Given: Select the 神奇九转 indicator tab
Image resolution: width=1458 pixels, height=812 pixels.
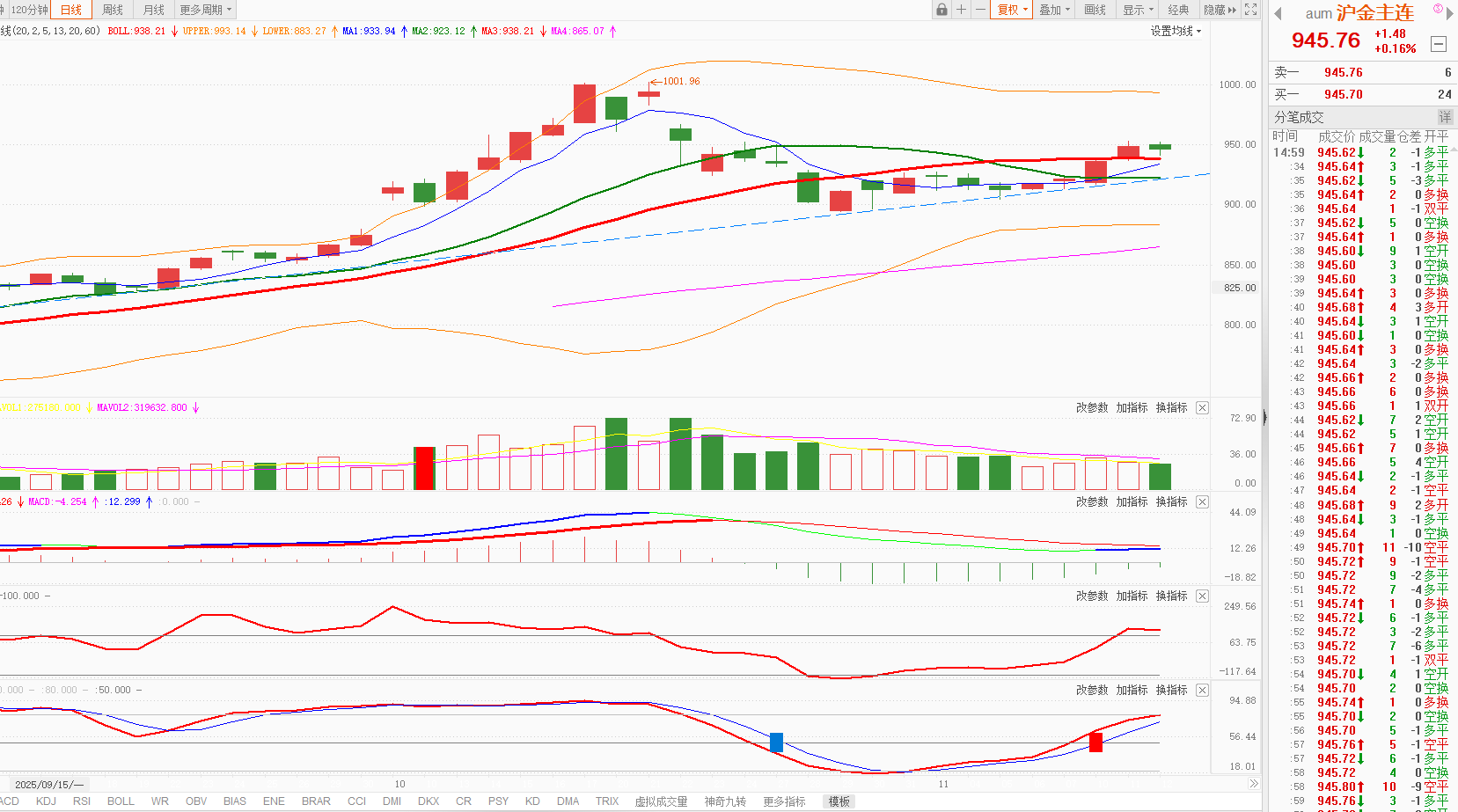Looking at the screenshot, I should click(x=725, y=801).
